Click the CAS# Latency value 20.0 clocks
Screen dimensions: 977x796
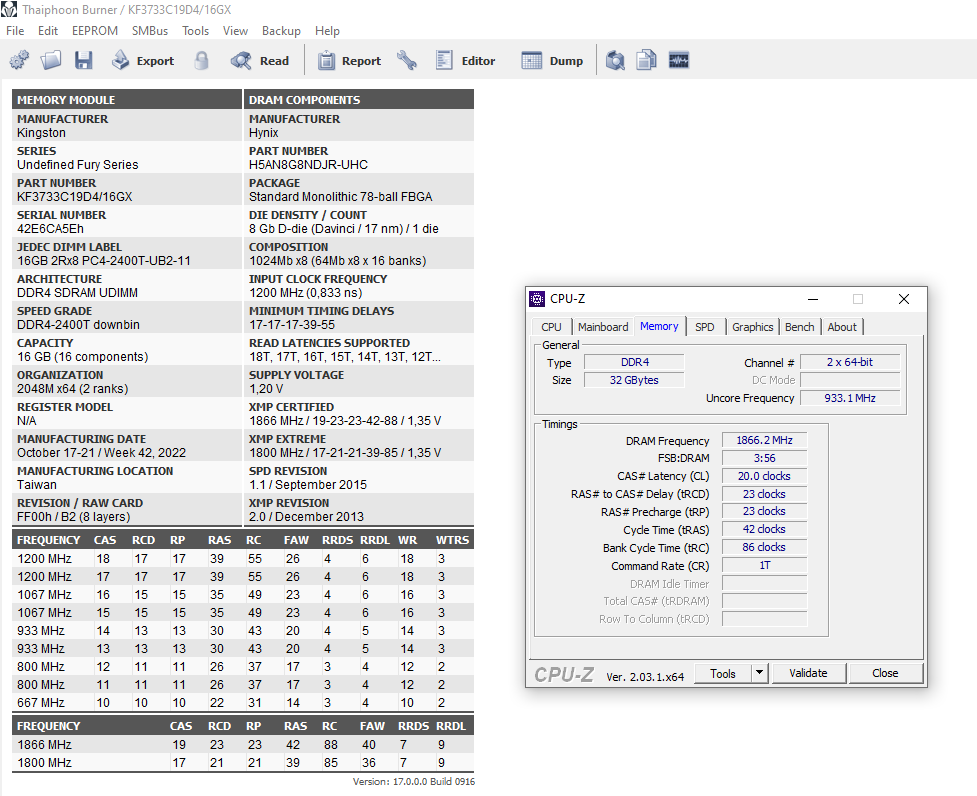pyautogui.click(x=765, y=476)
